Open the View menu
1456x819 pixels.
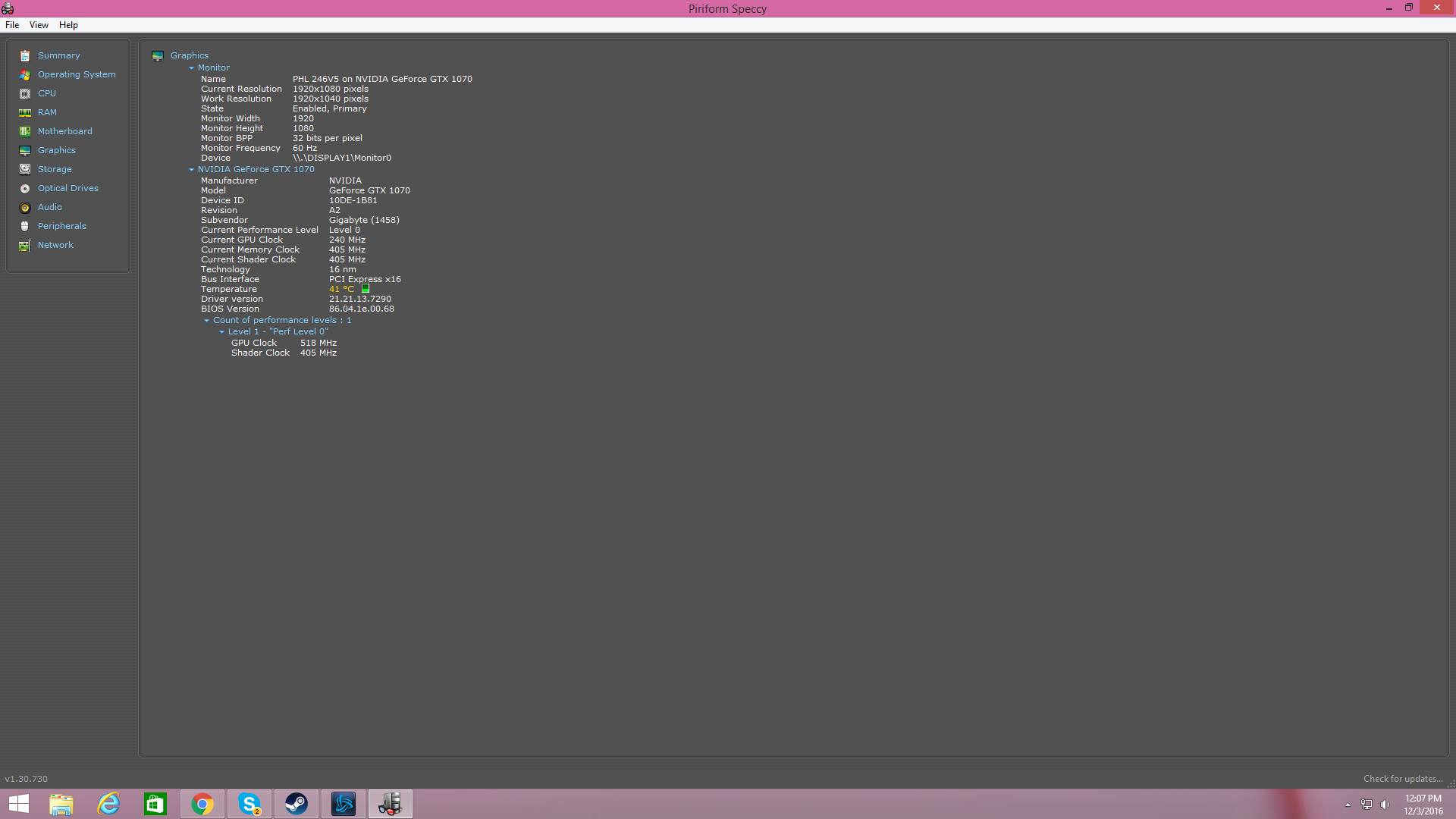39,25
